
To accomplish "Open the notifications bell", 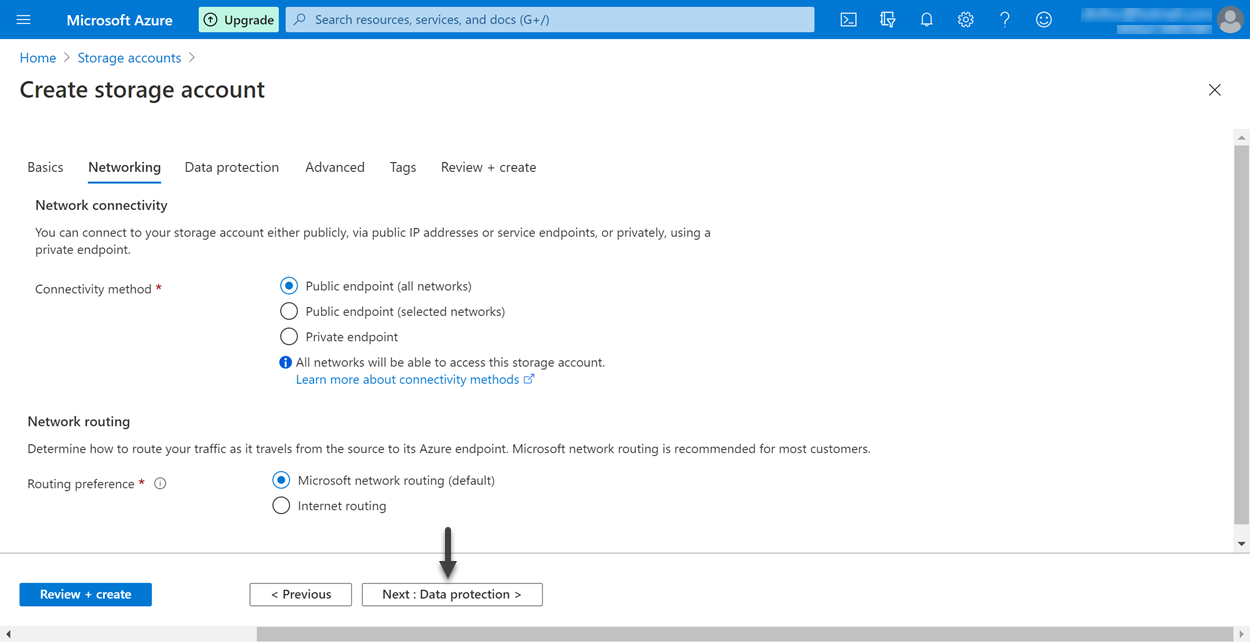I will (926, 19).
